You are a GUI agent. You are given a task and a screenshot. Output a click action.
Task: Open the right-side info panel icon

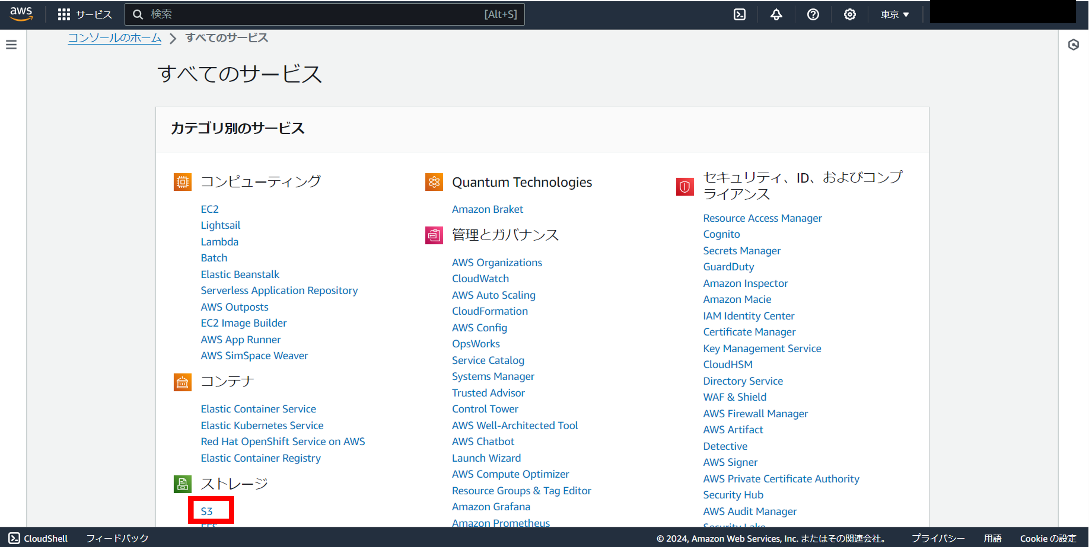1073,45
